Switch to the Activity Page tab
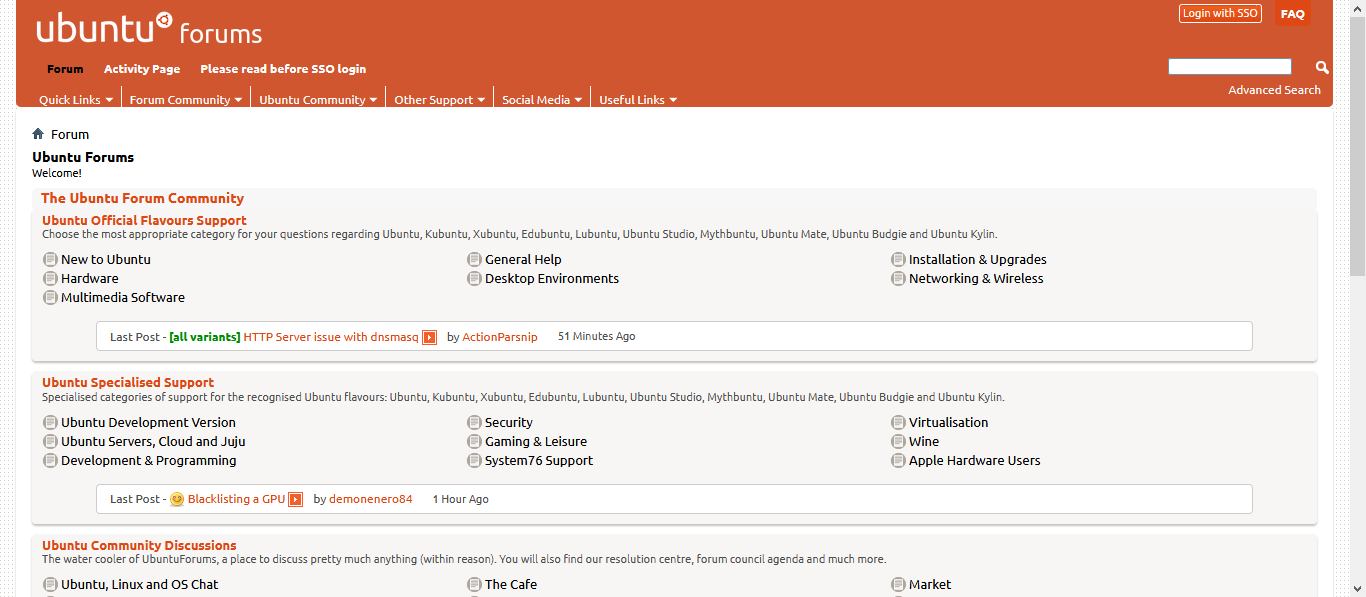1366x597 pixels. click(142, 69)
